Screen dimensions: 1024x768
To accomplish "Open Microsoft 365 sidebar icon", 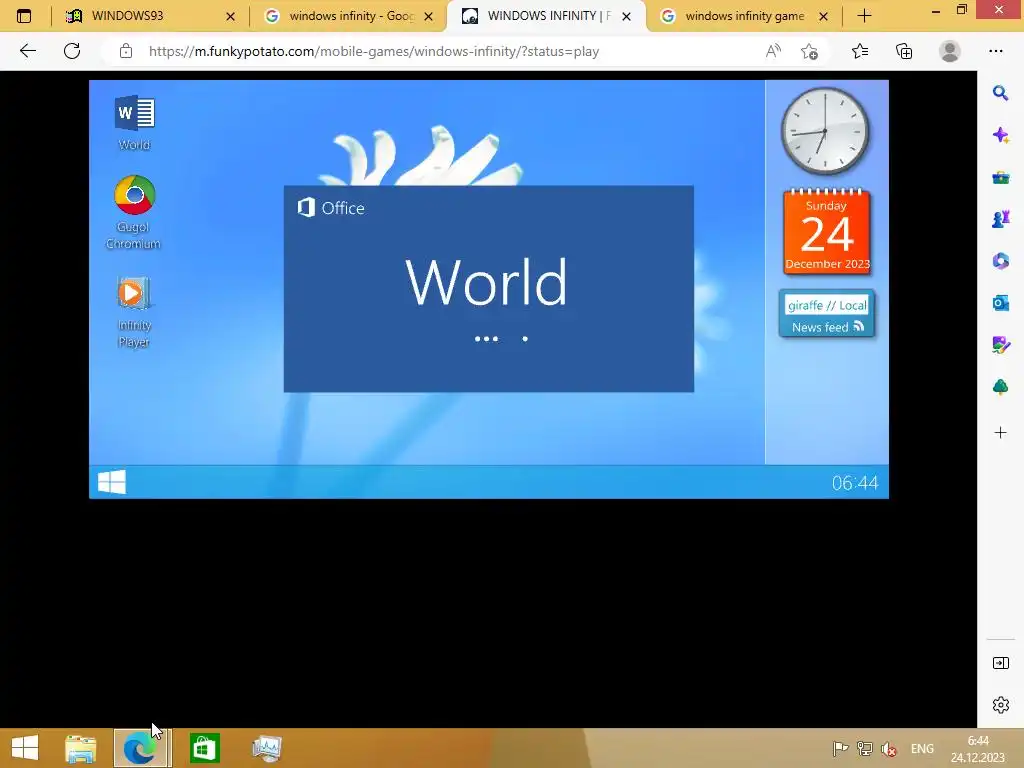I will click(1000, 261).
